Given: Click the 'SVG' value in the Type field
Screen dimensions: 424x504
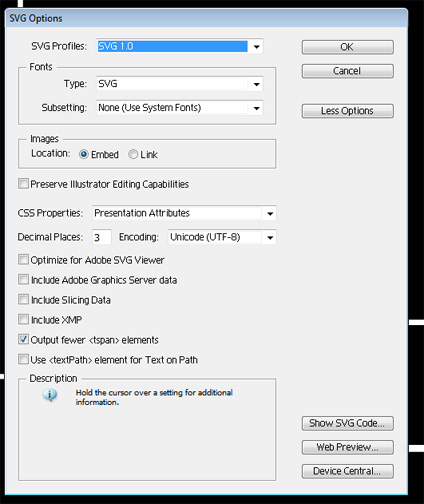Looking at the screenshot, I should pos(108,84).
